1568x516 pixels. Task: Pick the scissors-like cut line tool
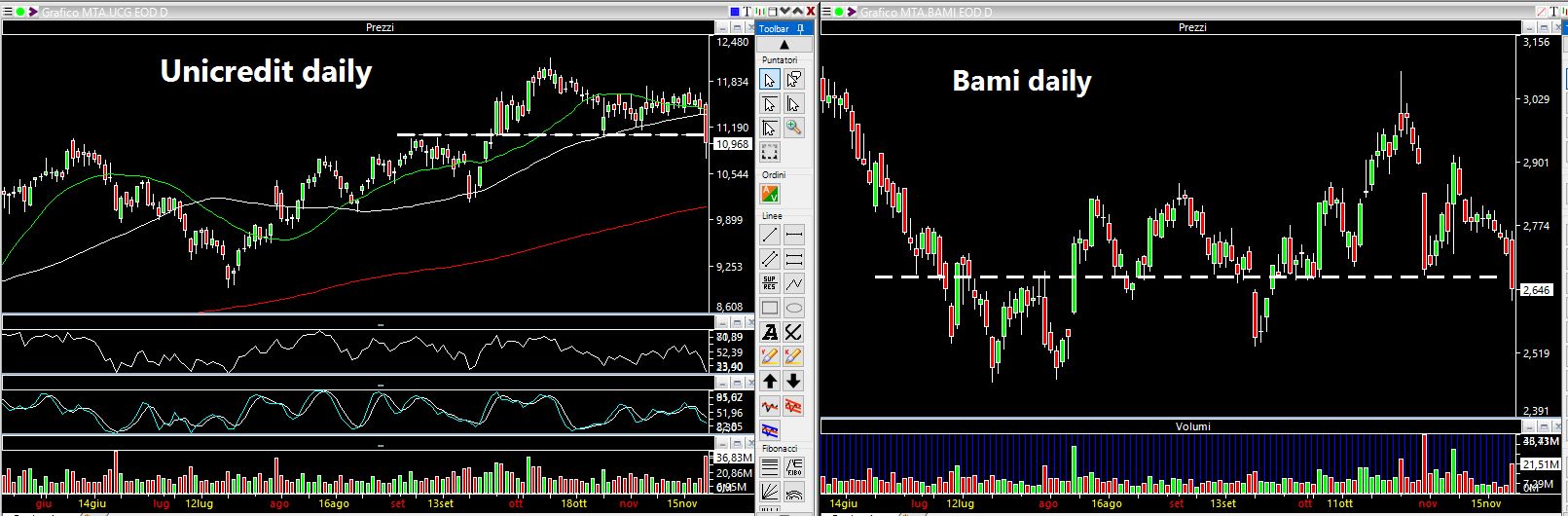(794, 333)
